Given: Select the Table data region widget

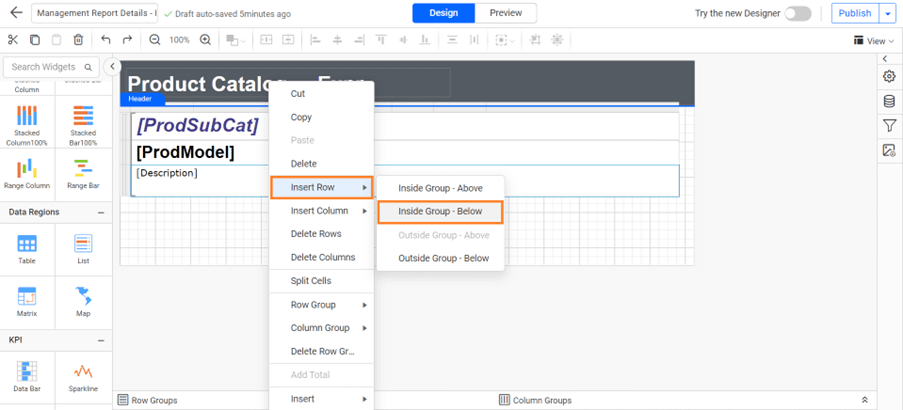Looking at the screenshot, I should (27, 249).
